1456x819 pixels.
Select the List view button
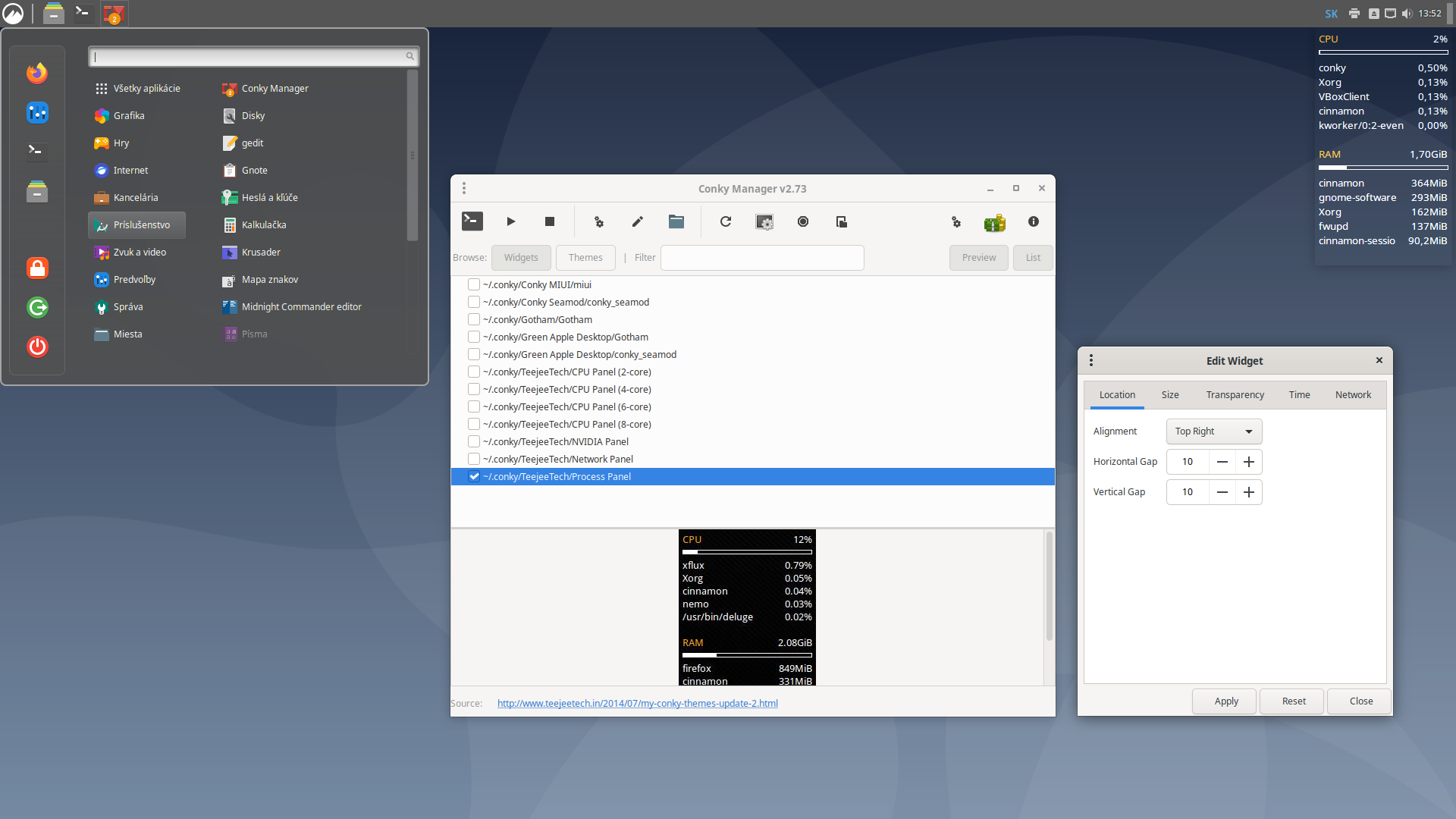[x=1033, y=258]
